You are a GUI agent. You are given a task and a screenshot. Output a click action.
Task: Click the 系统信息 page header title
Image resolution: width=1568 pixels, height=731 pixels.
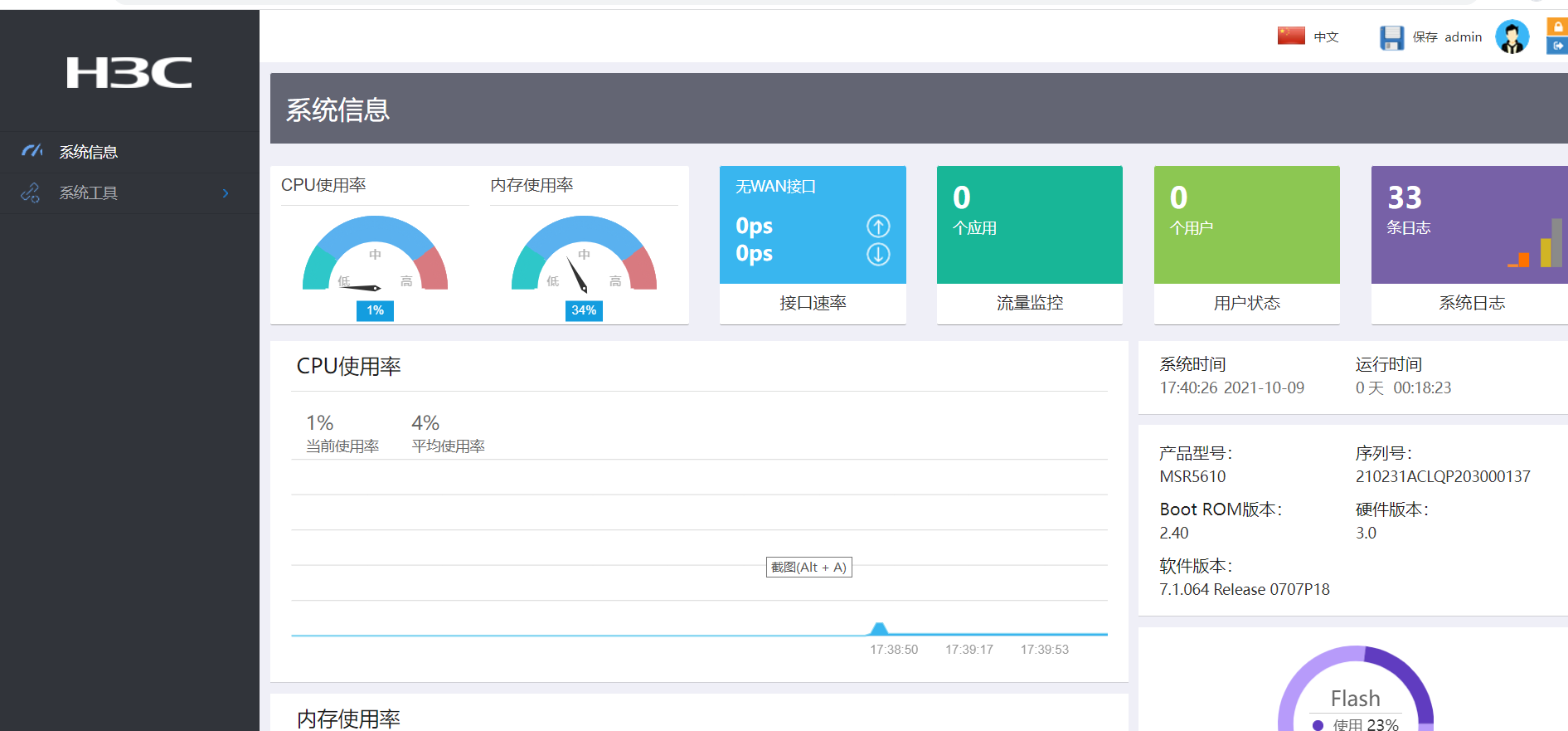click(338, 110)
